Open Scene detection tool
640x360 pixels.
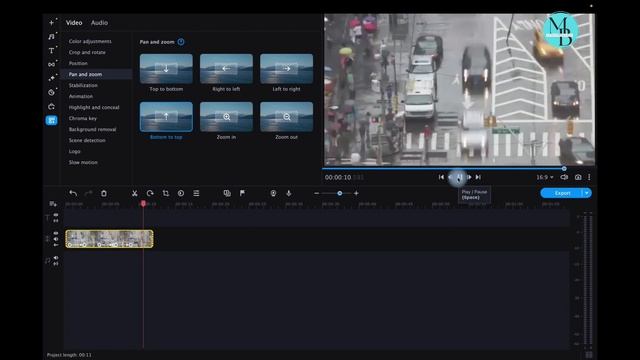[x=87, y=140]
